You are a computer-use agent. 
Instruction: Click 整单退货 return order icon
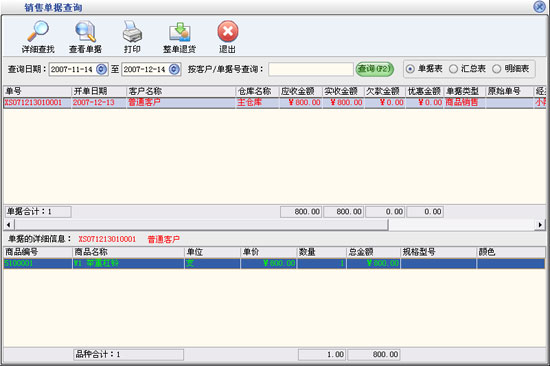[x=179, y=36]
